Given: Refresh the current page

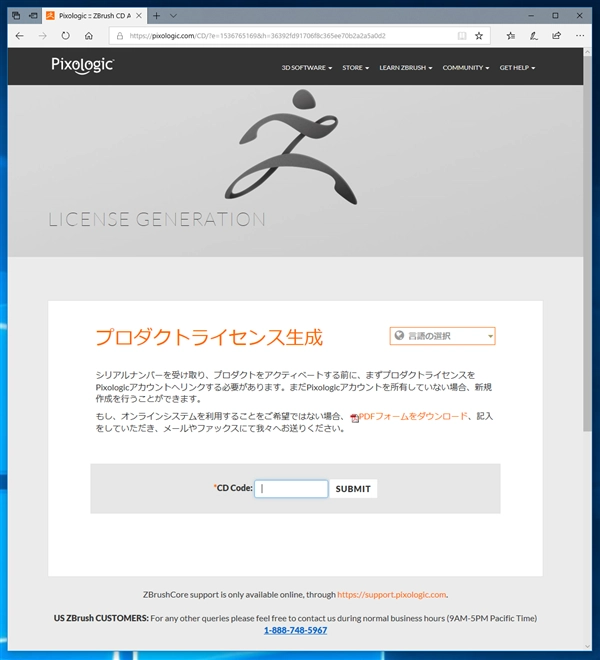Looking at the screenshot, I should tap(65, 36).
